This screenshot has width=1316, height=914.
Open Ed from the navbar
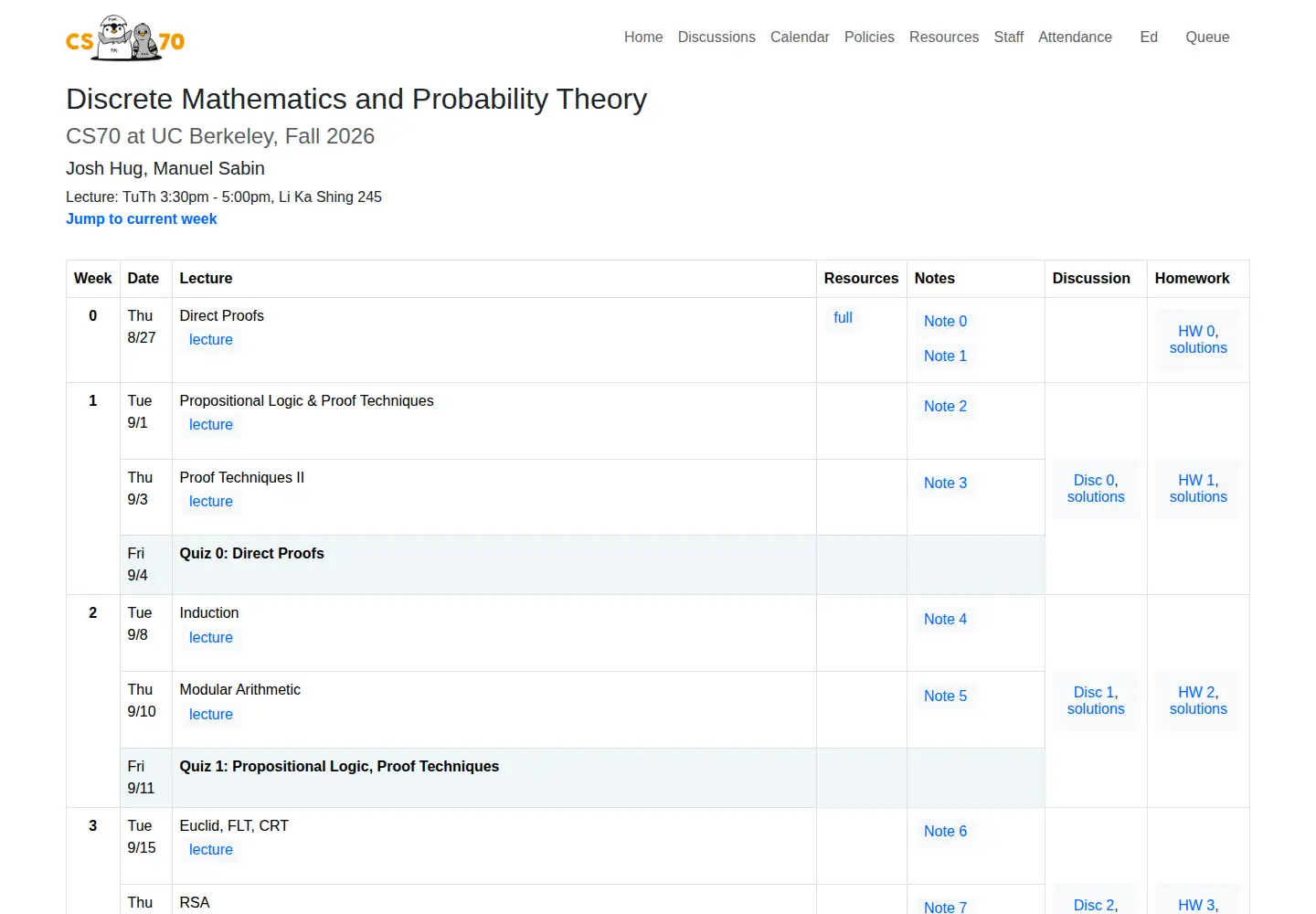point(1149,37)
